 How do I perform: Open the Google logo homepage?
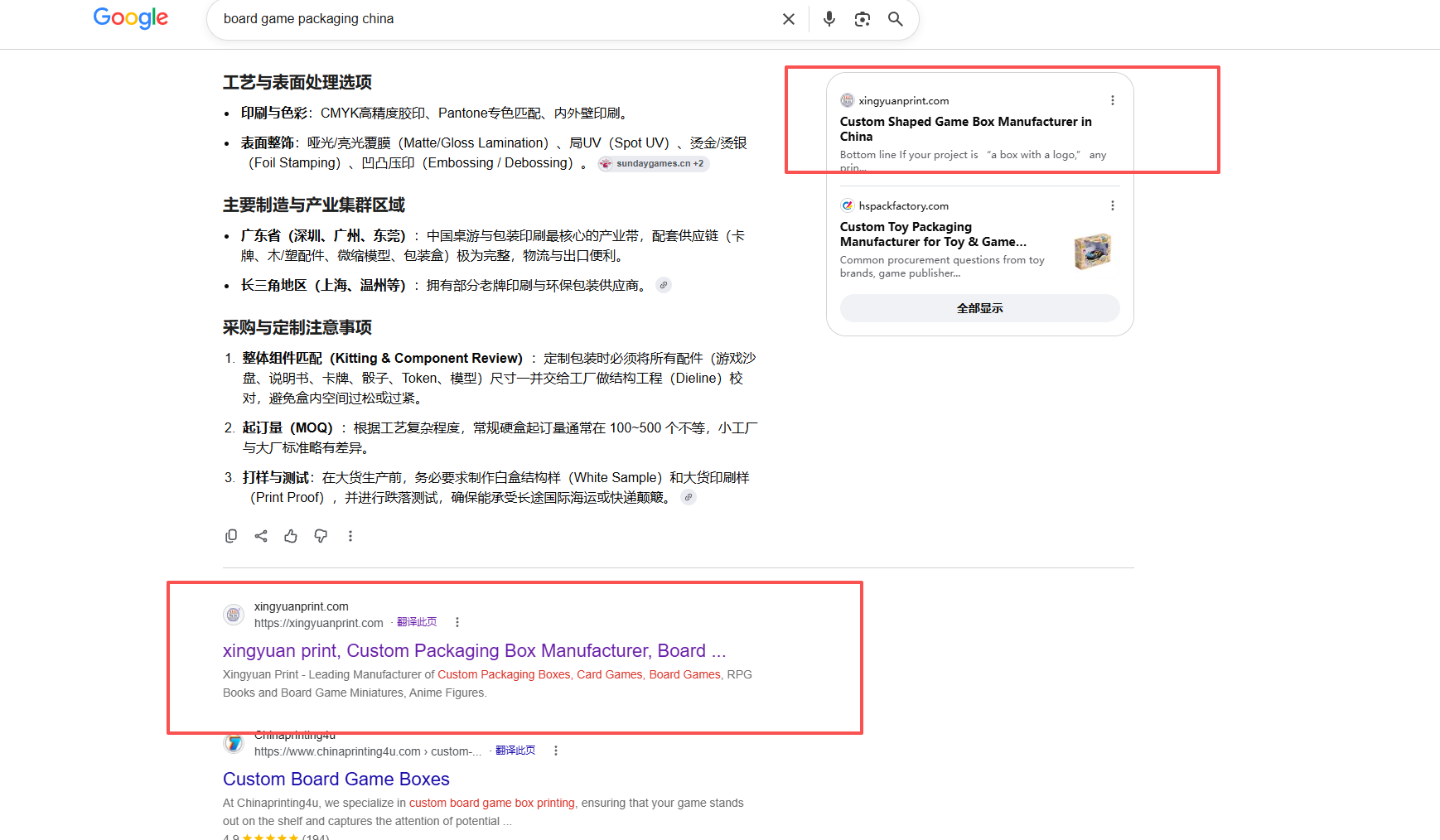point(131,18)
